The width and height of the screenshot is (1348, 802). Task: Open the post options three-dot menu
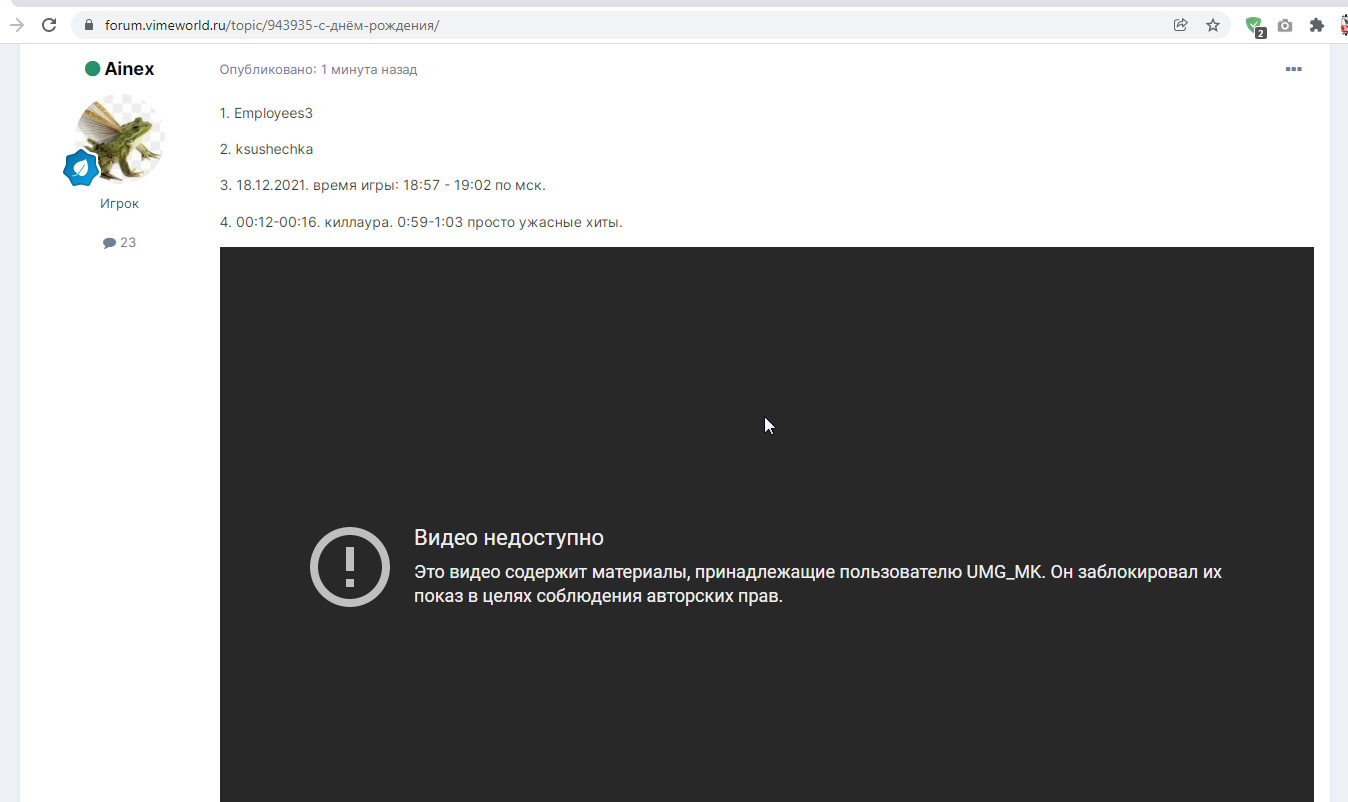1294,69
